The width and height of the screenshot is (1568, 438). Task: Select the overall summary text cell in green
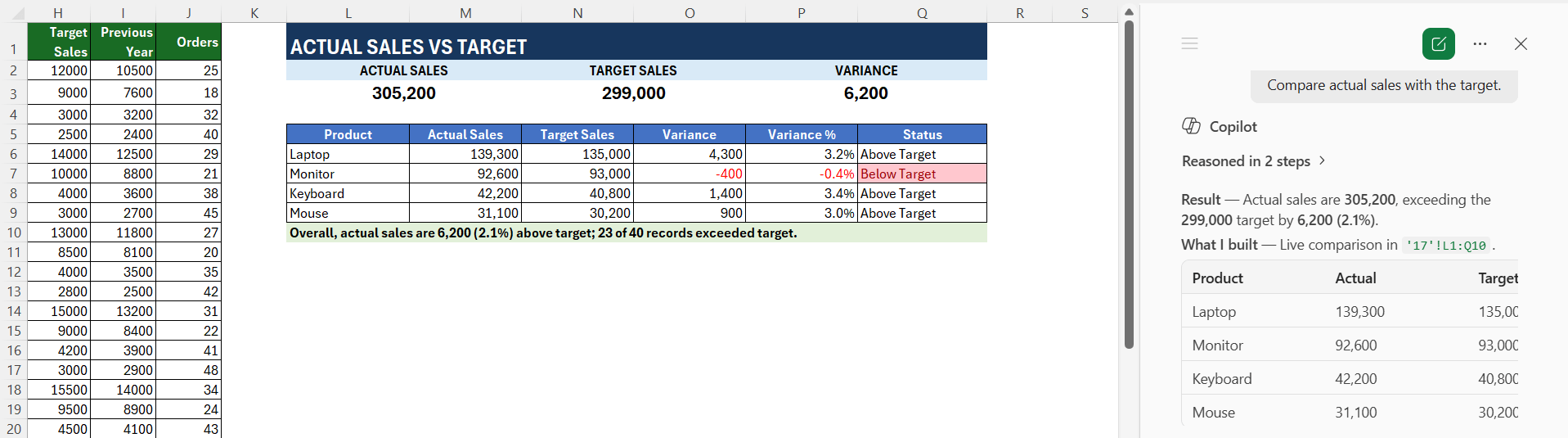[636, 233]
